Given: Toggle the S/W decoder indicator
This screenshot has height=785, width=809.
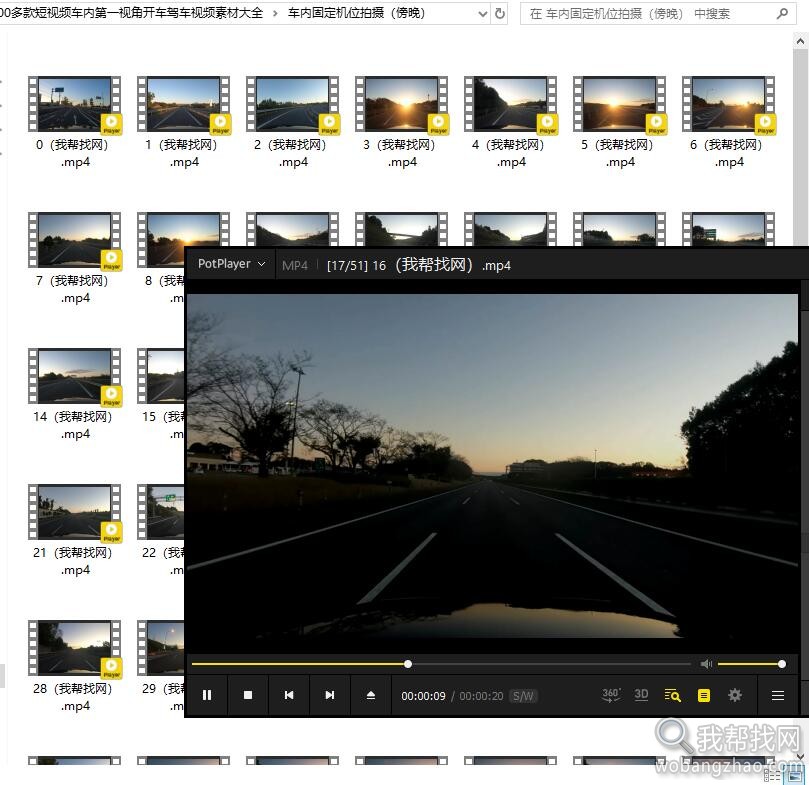Looking at the screenshot, I should (x=523, y=696).
